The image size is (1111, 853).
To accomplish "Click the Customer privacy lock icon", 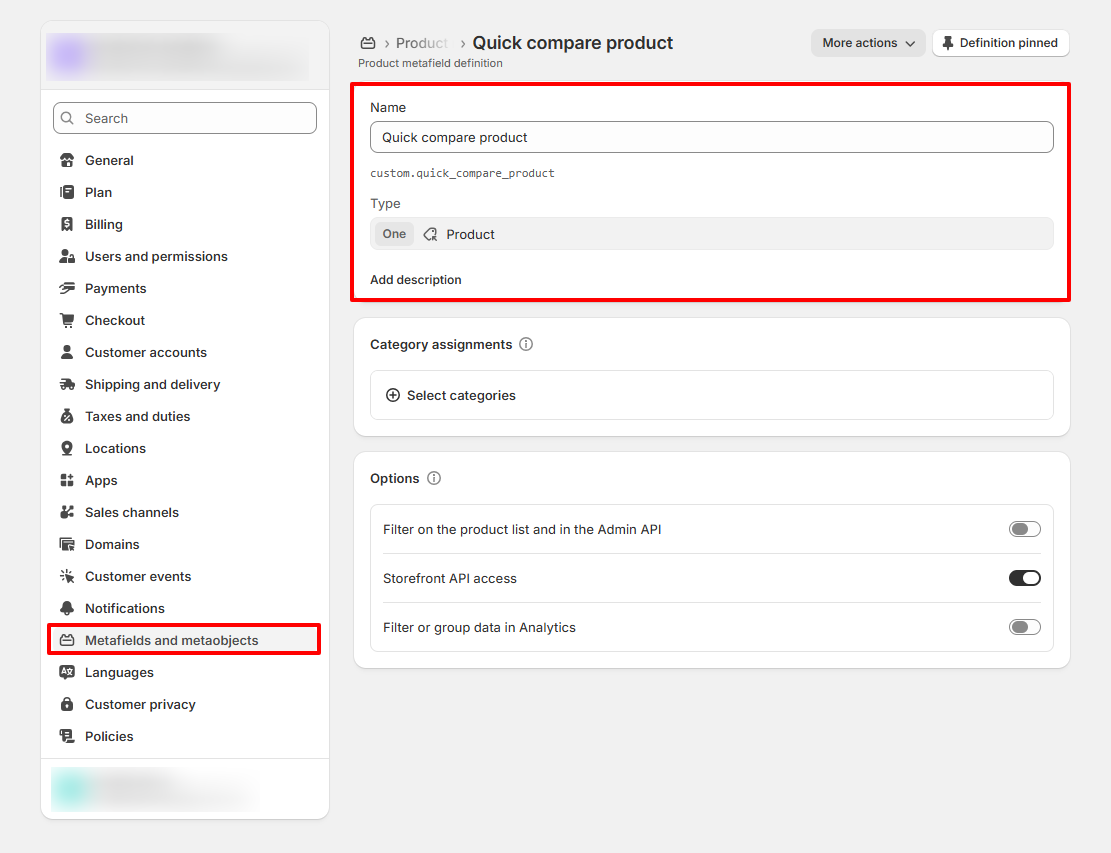I will pos(67,704).
